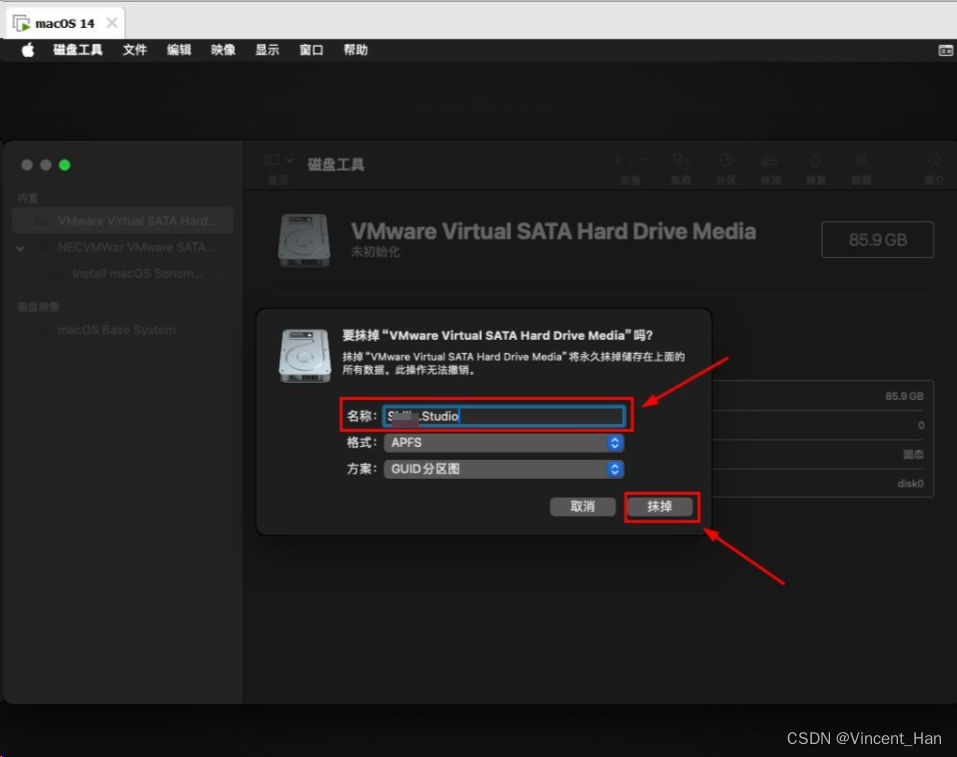The width and height of the screenshot is (957, 757).
Task: Click the 急救 First Aid toolbar icon
Action: 681,161
